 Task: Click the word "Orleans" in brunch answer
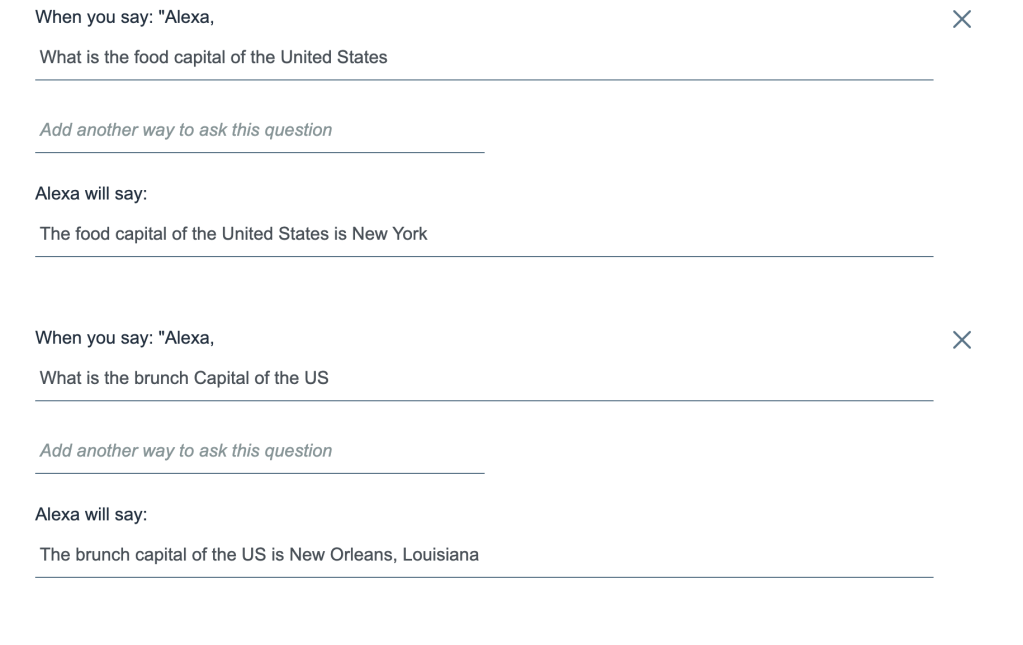pyautogui.click(x=364, y=555)
